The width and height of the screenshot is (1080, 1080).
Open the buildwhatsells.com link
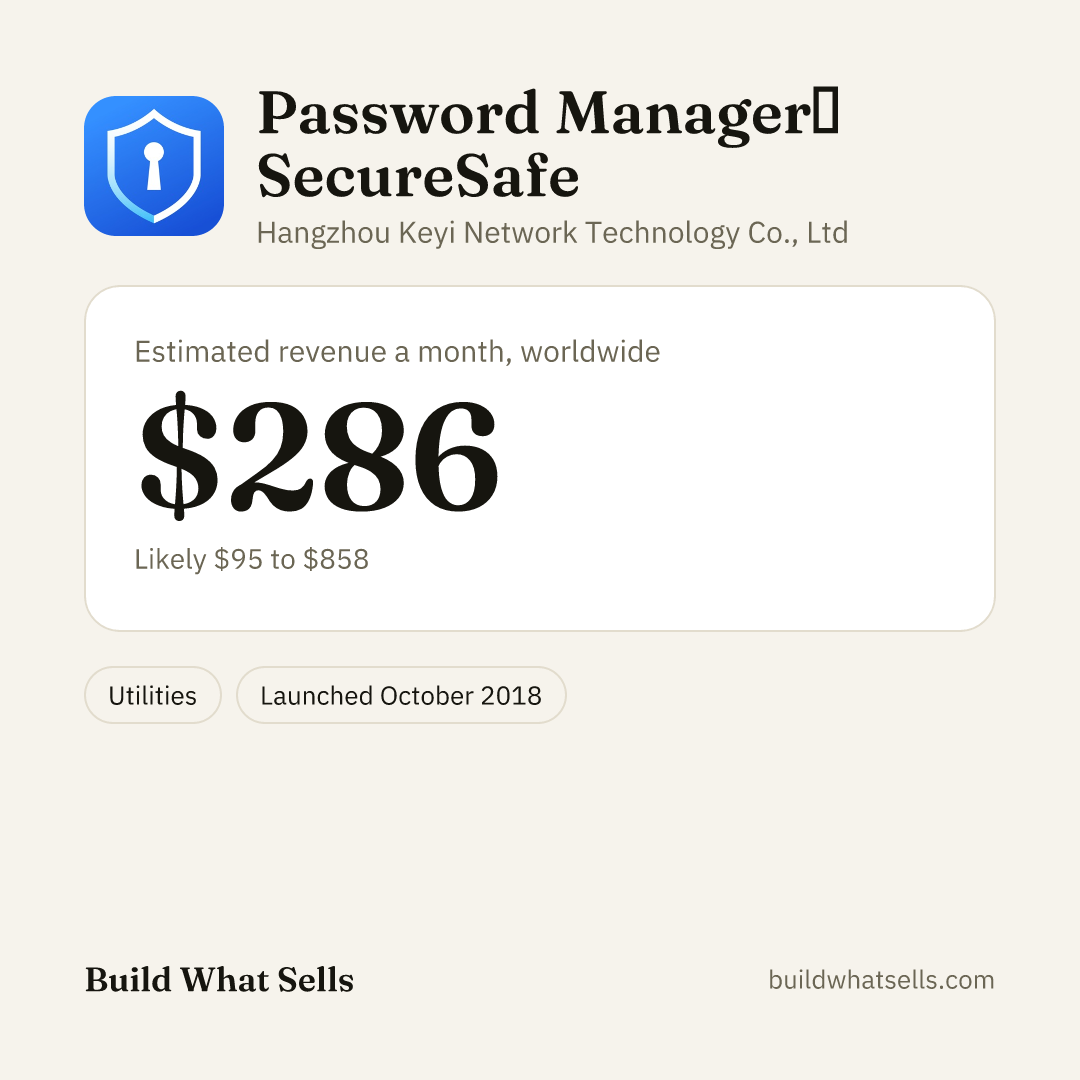(881, 979)
